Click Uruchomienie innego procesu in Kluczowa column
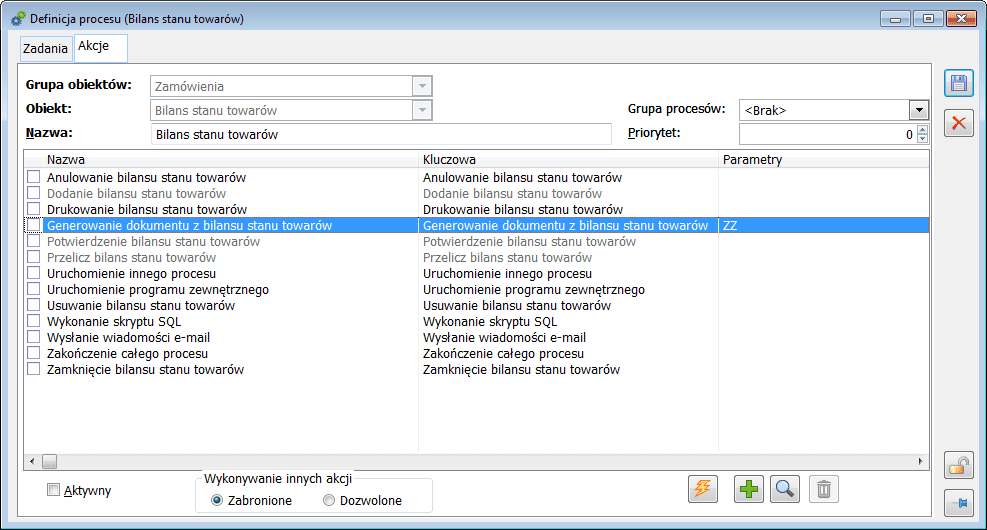The width and height of the screenshot is (987, 530). click(x=507, y=274)
